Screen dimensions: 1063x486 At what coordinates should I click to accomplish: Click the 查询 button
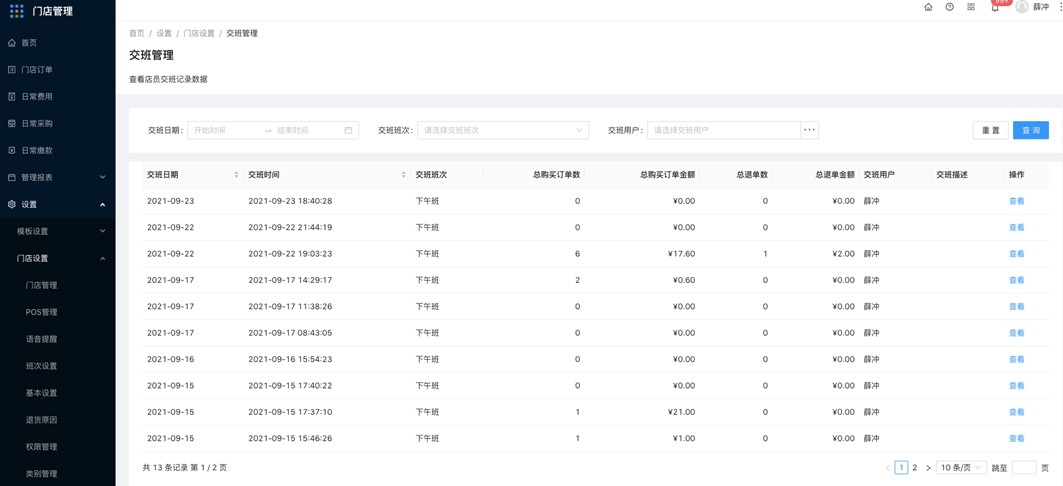pos(1031,130)
